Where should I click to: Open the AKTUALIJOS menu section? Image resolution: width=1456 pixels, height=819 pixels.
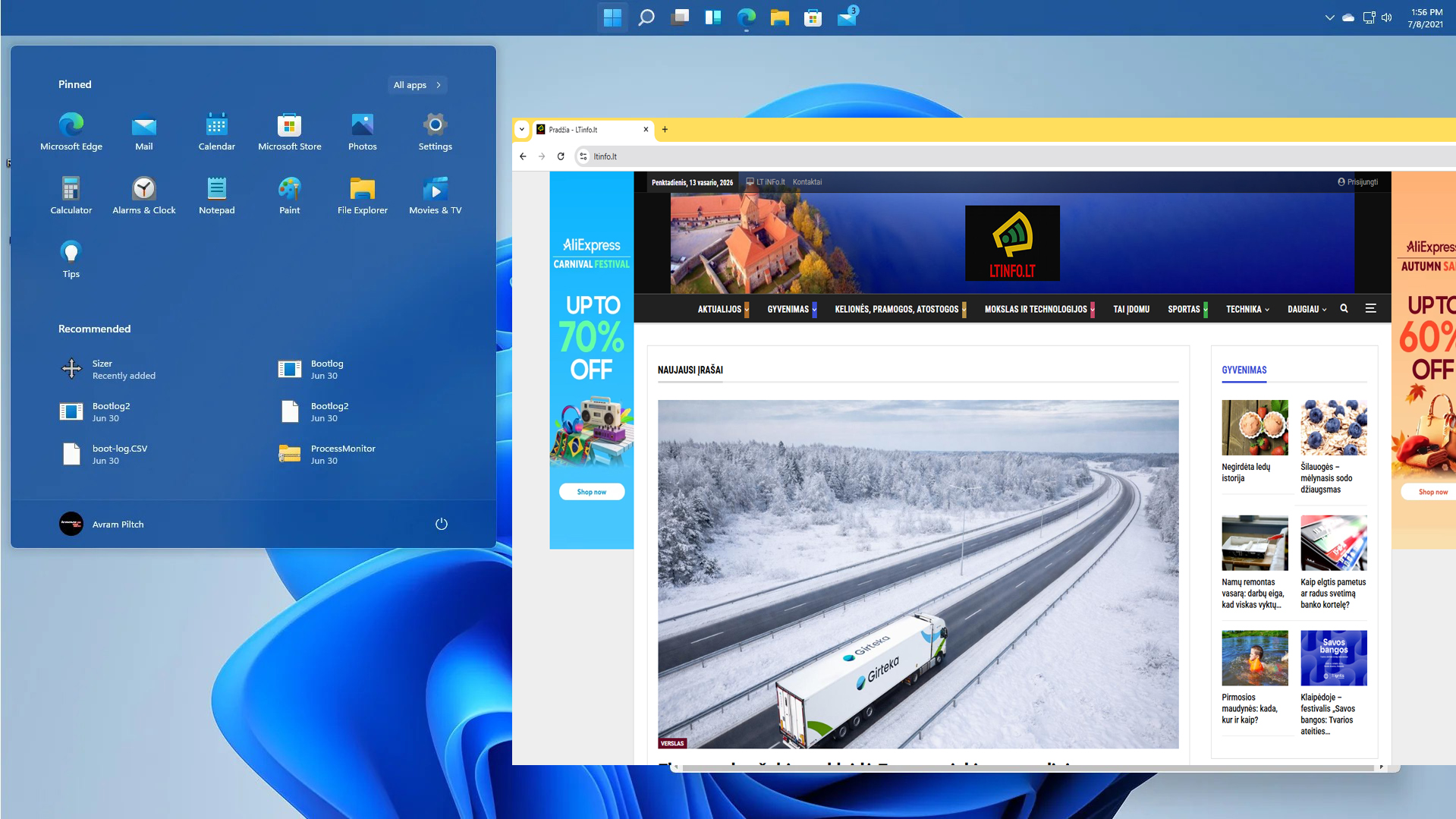(719, 310)
